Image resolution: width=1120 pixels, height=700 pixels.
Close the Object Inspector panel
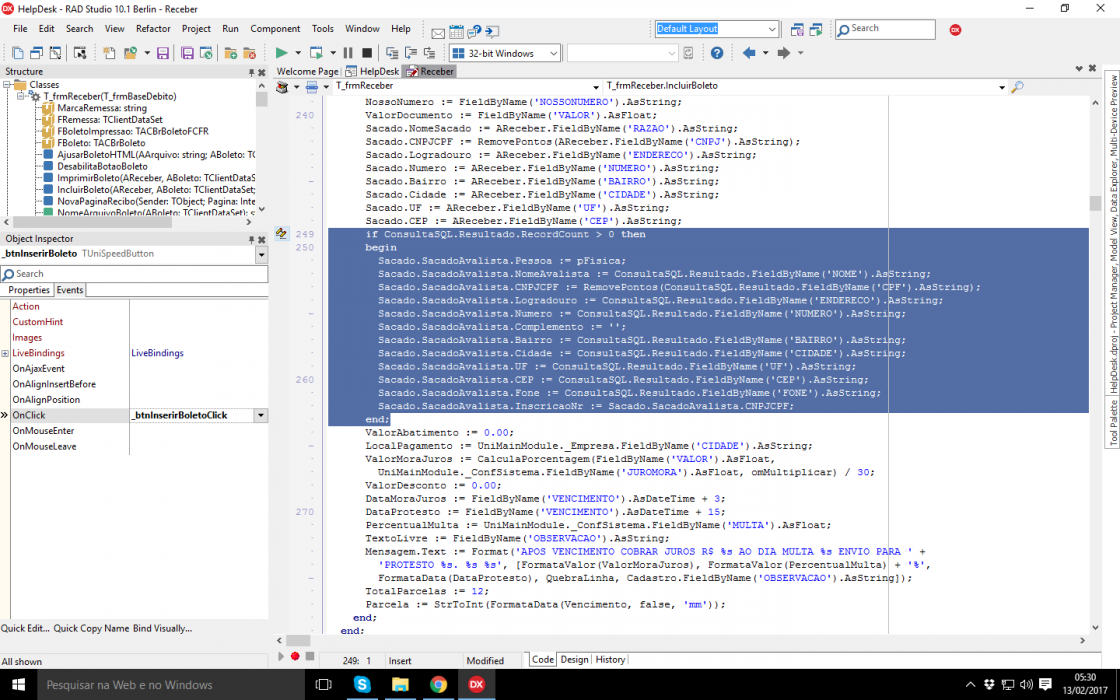point(261,239)
